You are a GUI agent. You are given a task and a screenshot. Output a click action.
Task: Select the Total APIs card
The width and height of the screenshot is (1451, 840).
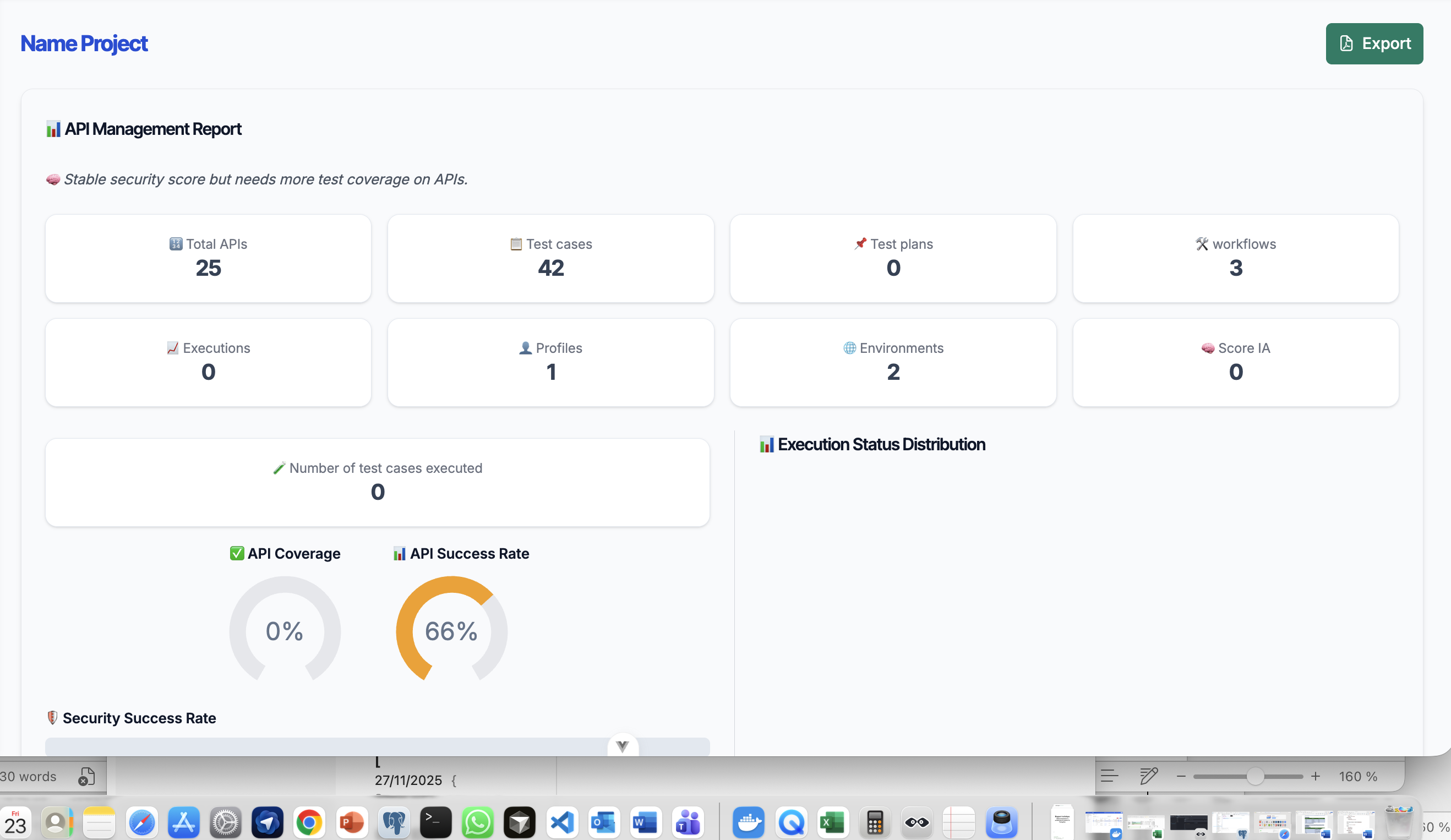[x=208, y=258]
